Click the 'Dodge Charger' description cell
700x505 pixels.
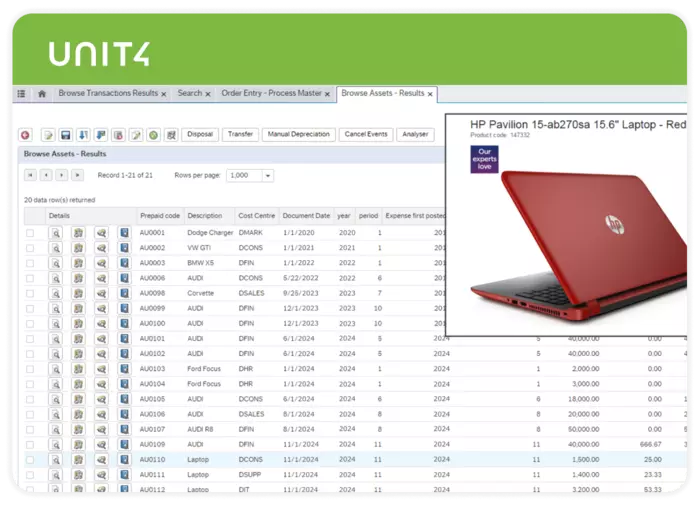coord(210,233)
